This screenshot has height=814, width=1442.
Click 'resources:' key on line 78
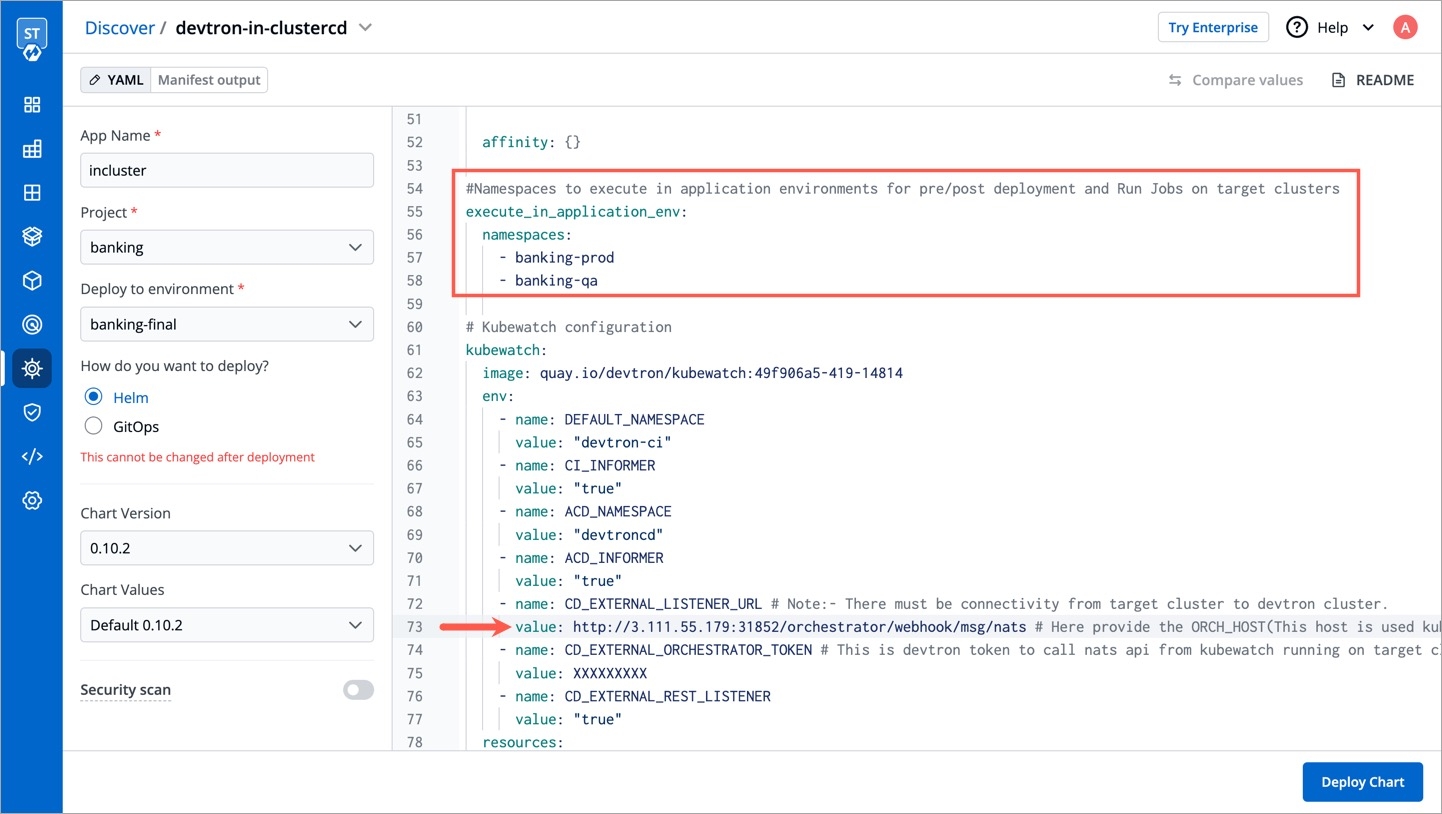click(x=523, y=741)
